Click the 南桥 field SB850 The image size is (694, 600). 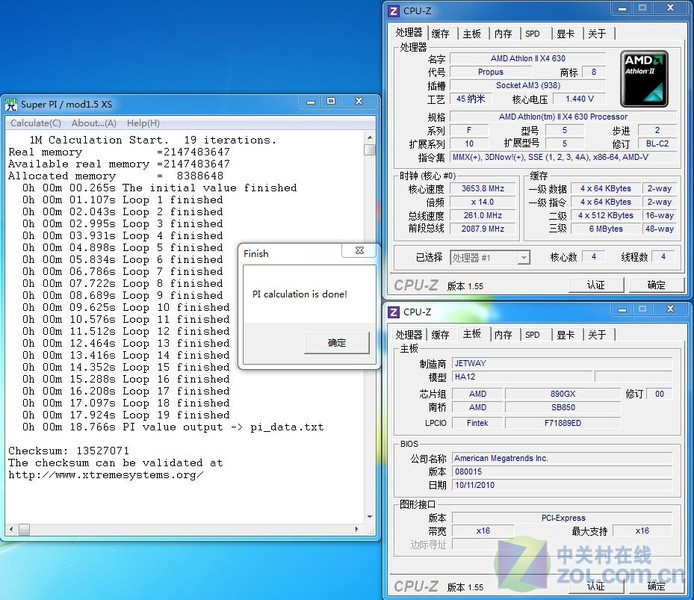[x=563, y=408]
